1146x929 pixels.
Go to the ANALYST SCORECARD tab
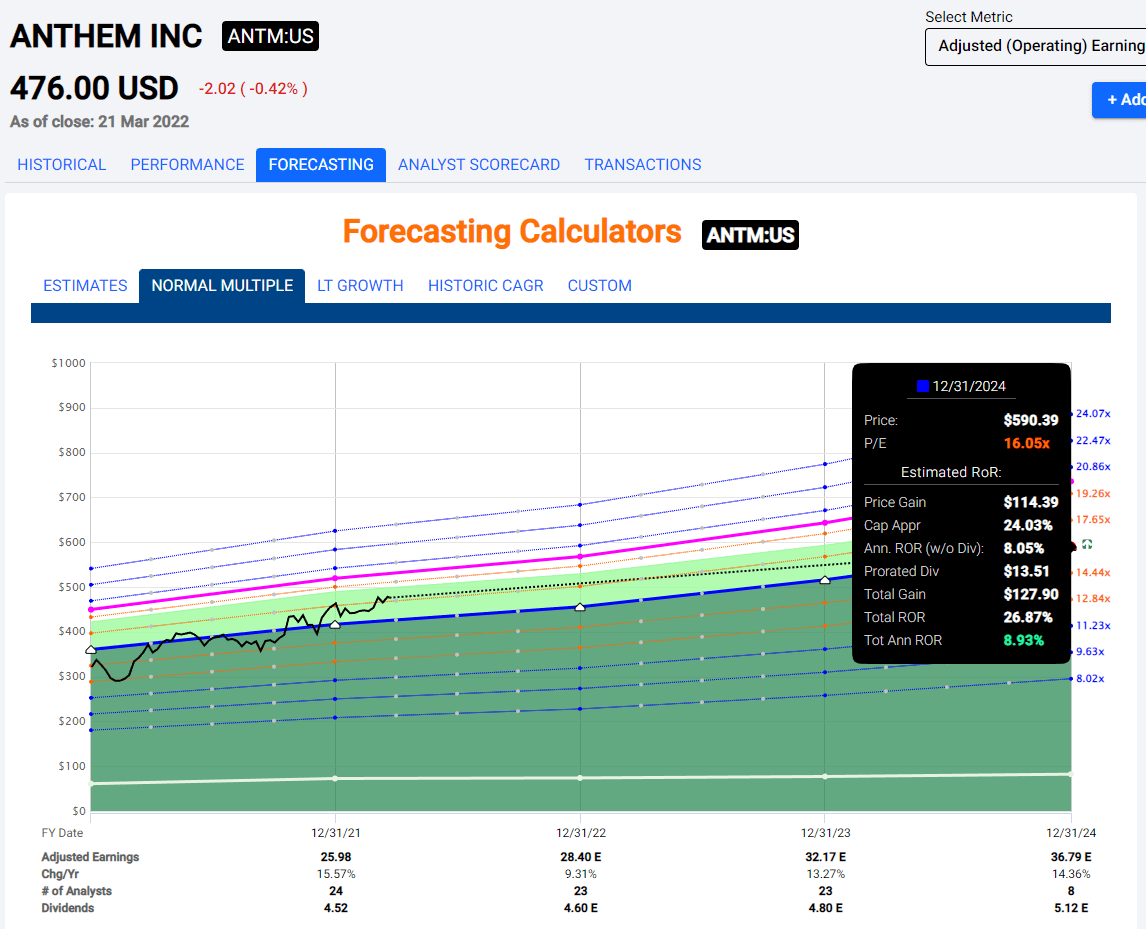pyautogui.click(x=479, y=165)
